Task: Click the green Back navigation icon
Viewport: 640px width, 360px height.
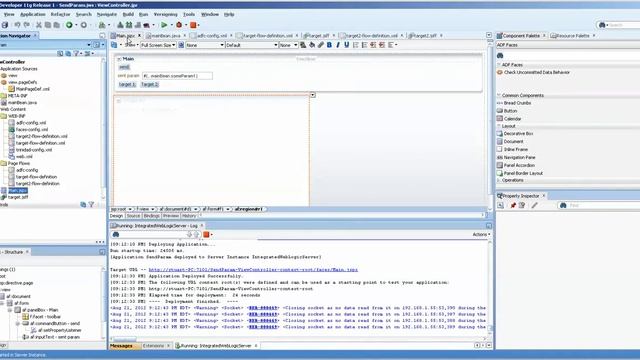Action: coord(69,25)
